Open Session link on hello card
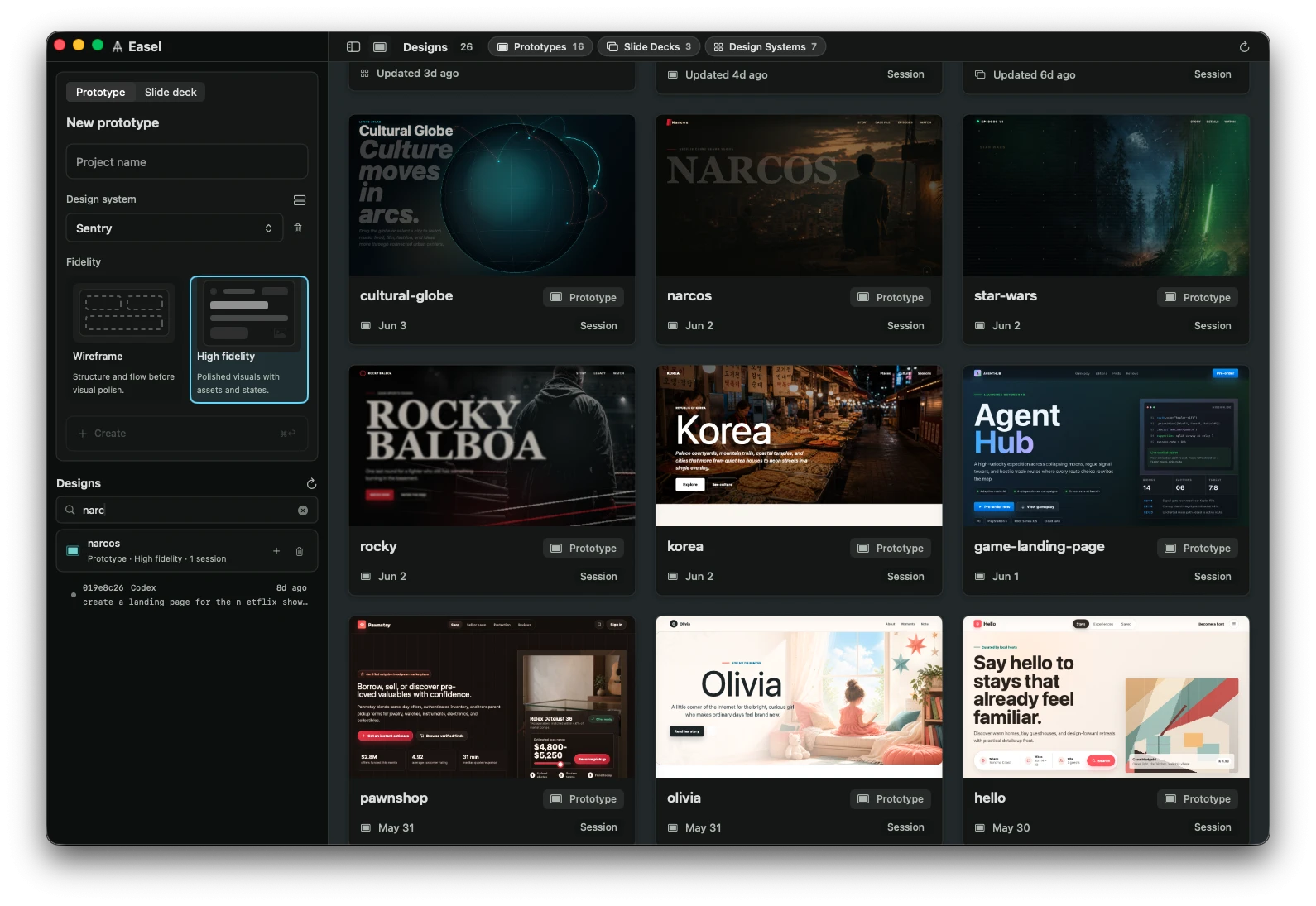 click(1213, 827)
